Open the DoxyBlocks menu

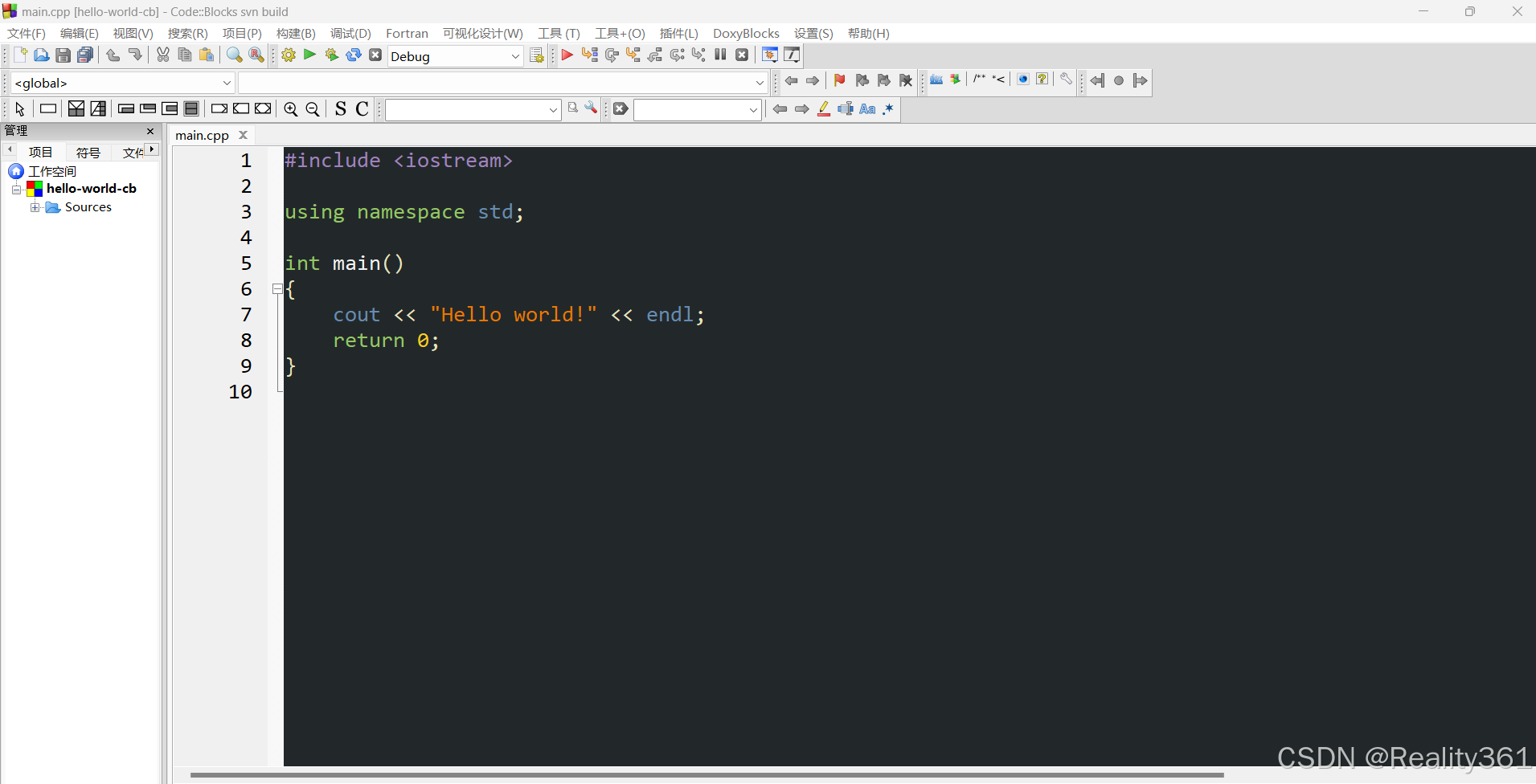coord(746,34)
